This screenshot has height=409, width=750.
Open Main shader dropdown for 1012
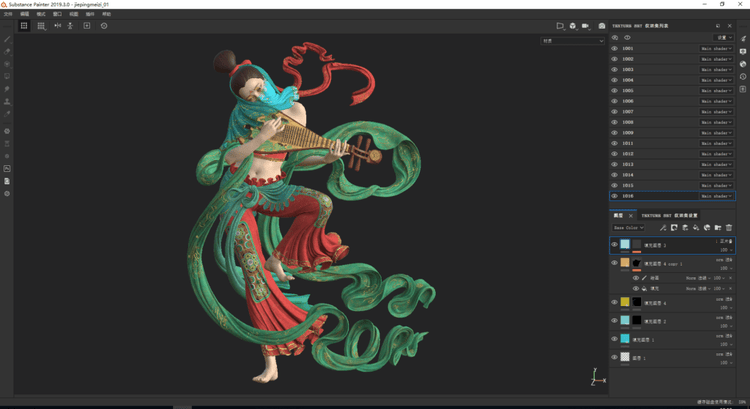pyautogui.click(x=716, y=154)
